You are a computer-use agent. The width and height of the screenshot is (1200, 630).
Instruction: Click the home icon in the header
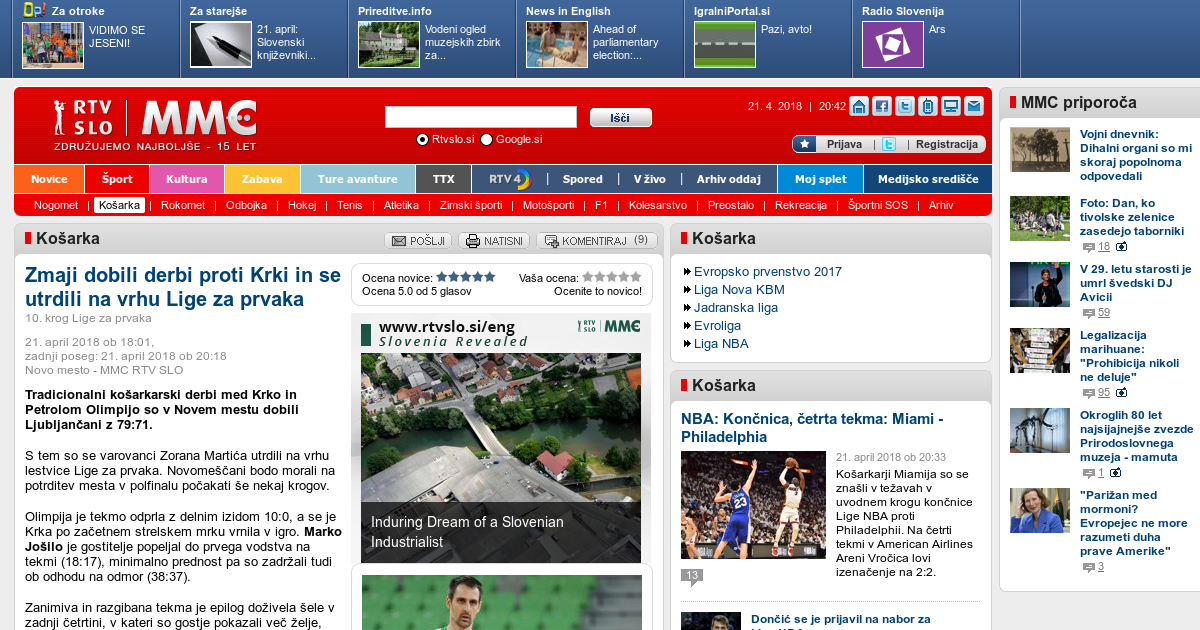pyautogui.click(x=859, y=107)
